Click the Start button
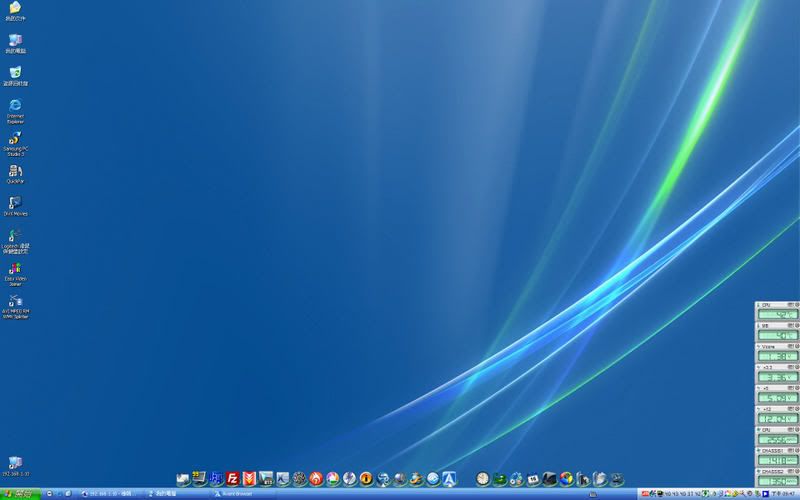This screenshot has height=500, width=800. pyautogui.click(x=20, y=494)
